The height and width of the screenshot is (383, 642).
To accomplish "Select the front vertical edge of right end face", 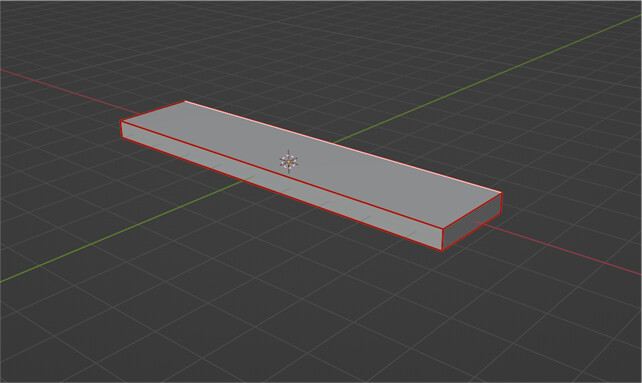I will click(x=443, y=239).
